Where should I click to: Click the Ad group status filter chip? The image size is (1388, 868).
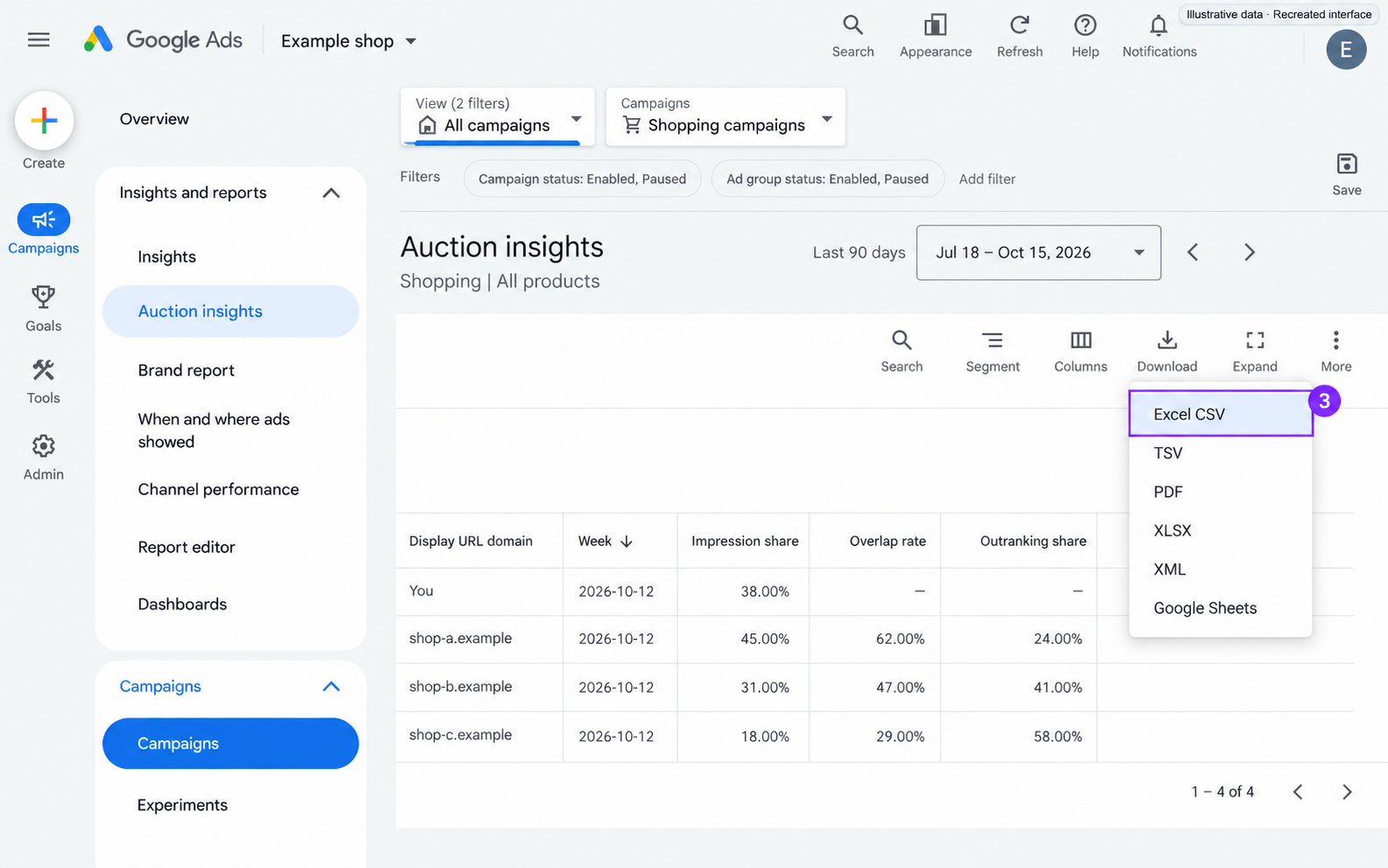pyautogui.click(x=827, y=178)
